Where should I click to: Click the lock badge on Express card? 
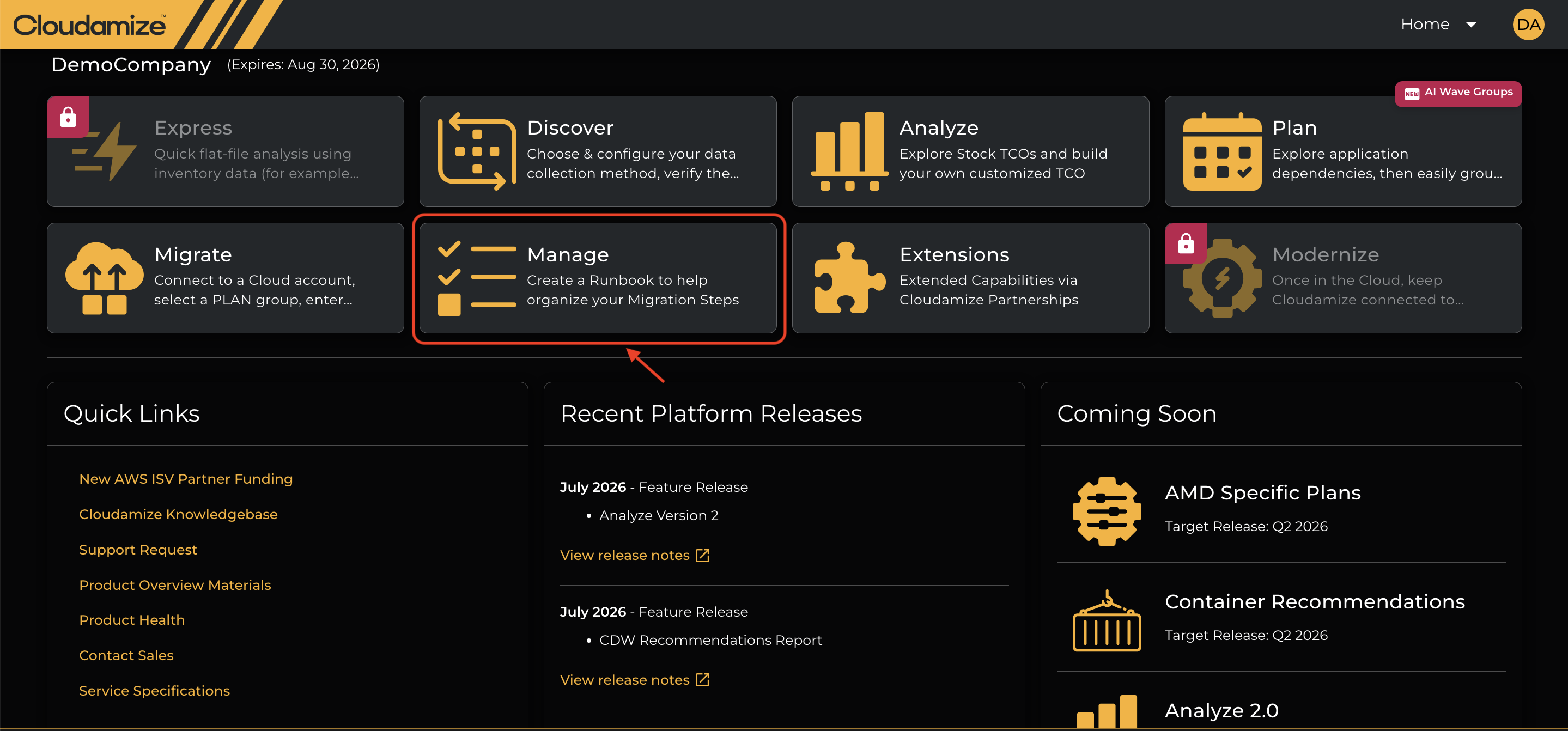(68, 117)
